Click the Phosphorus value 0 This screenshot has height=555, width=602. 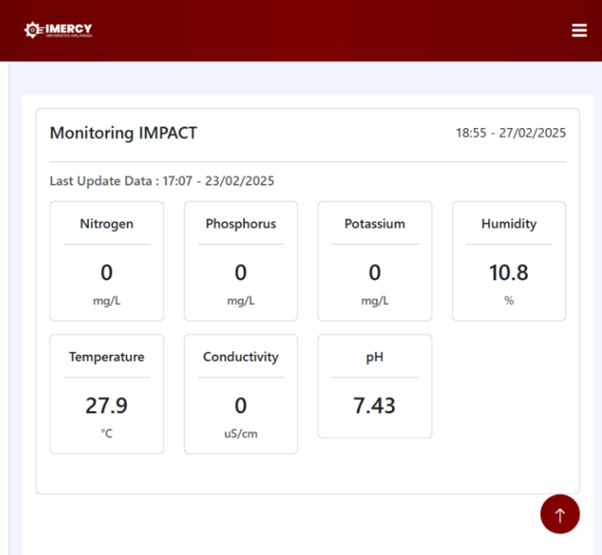pyautogui.click(x=241, y=273)
